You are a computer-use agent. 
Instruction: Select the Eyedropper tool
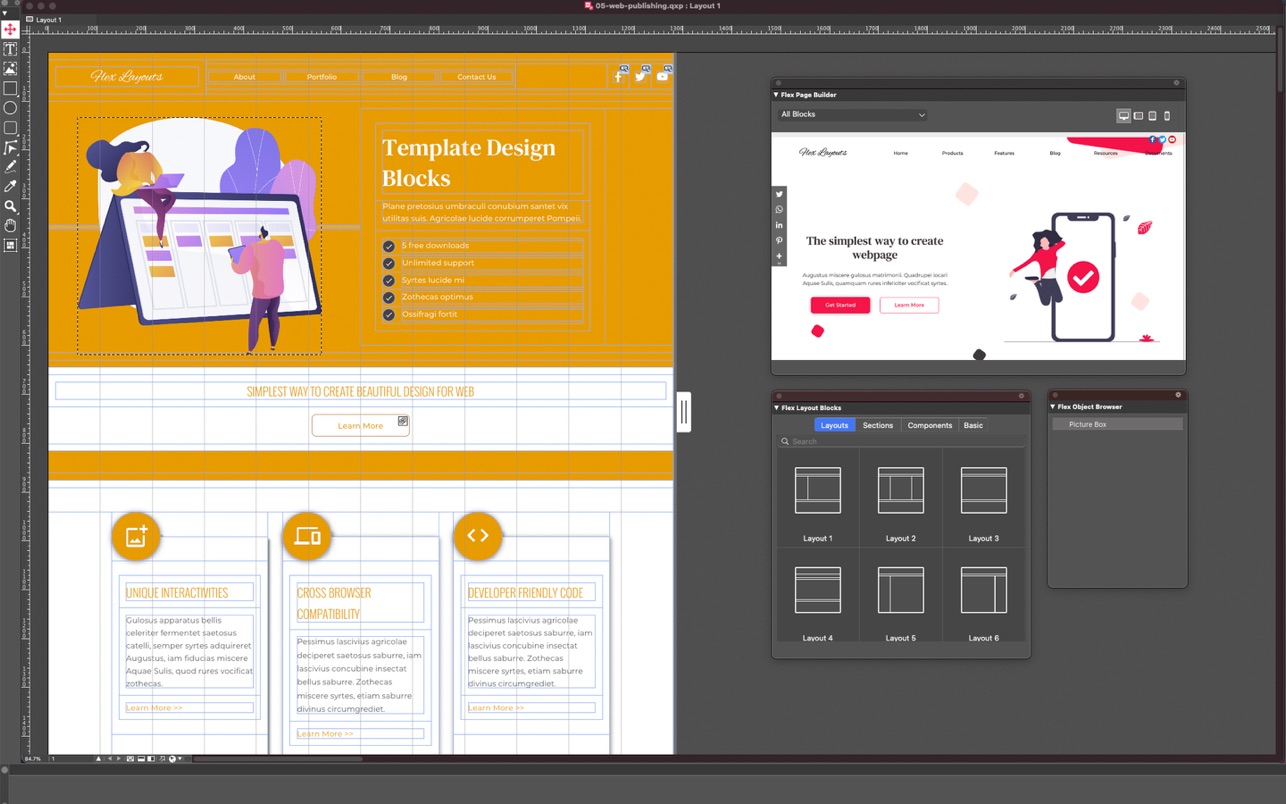coord(10,187)
